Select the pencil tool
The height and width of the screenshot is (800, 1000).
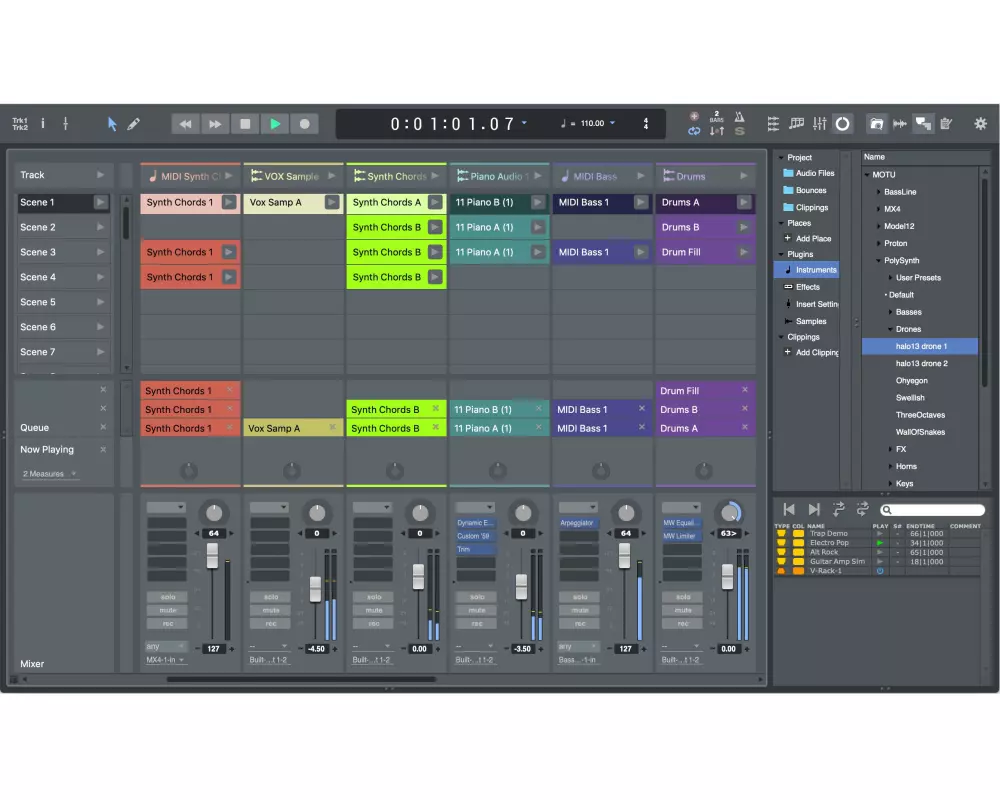coord(134,124)
